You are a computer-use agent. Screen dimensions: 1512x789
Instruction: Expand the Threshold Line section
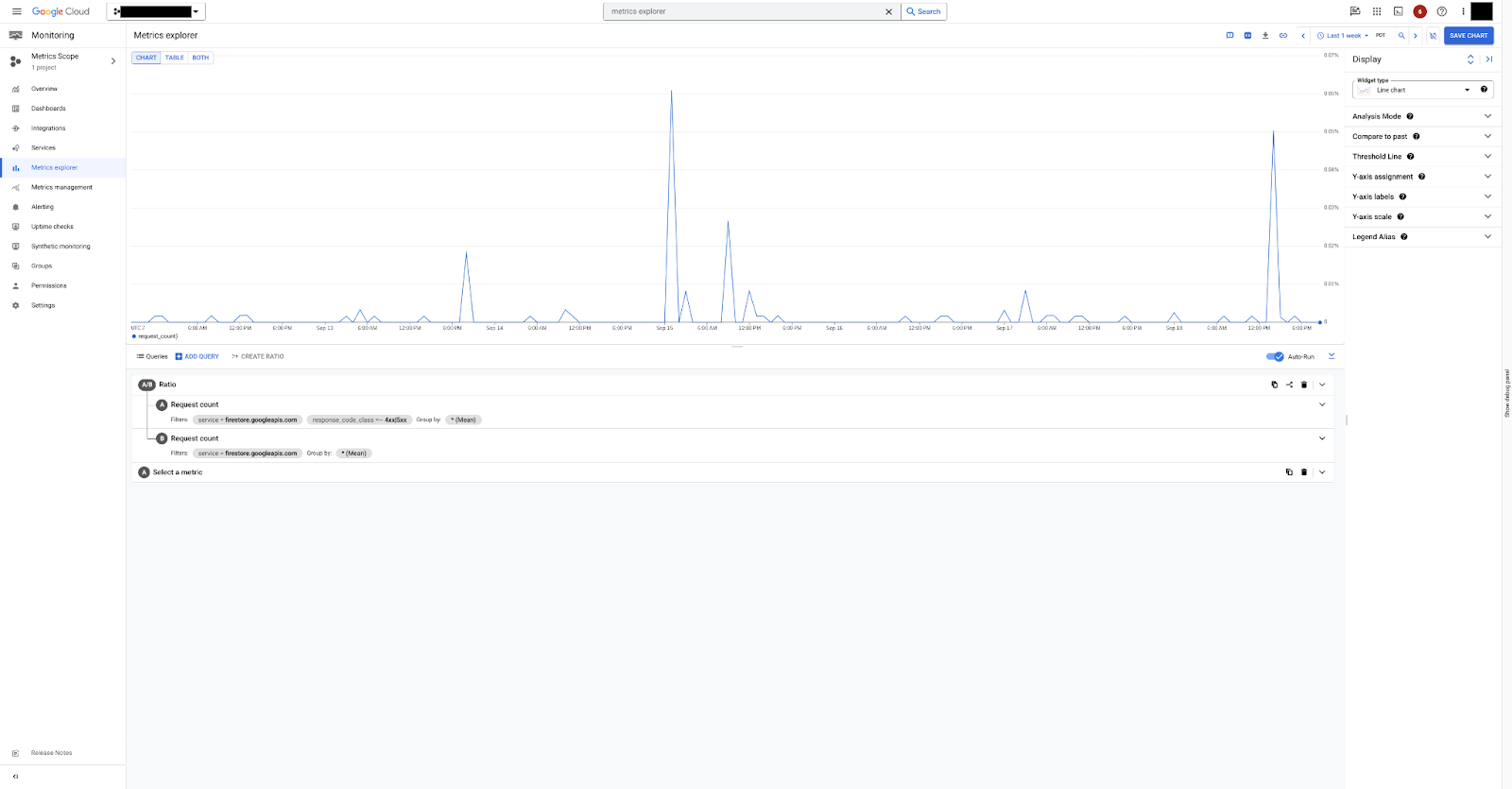1421,157
